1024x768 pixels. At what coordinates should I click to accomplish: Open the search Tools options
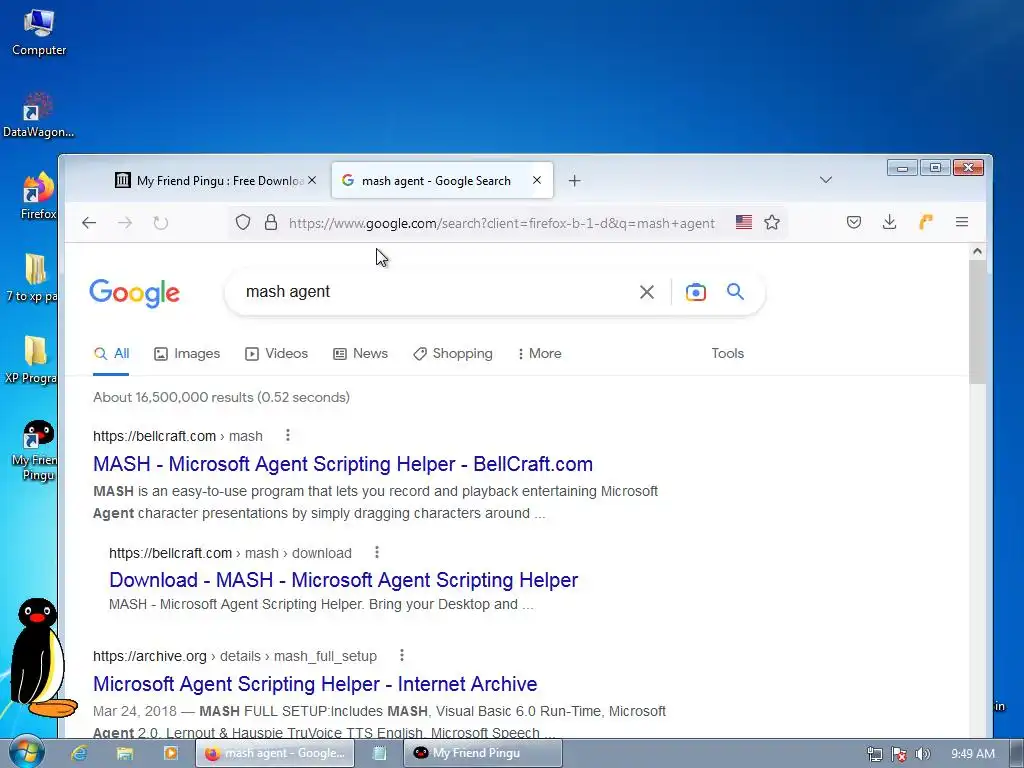point(728,353)
